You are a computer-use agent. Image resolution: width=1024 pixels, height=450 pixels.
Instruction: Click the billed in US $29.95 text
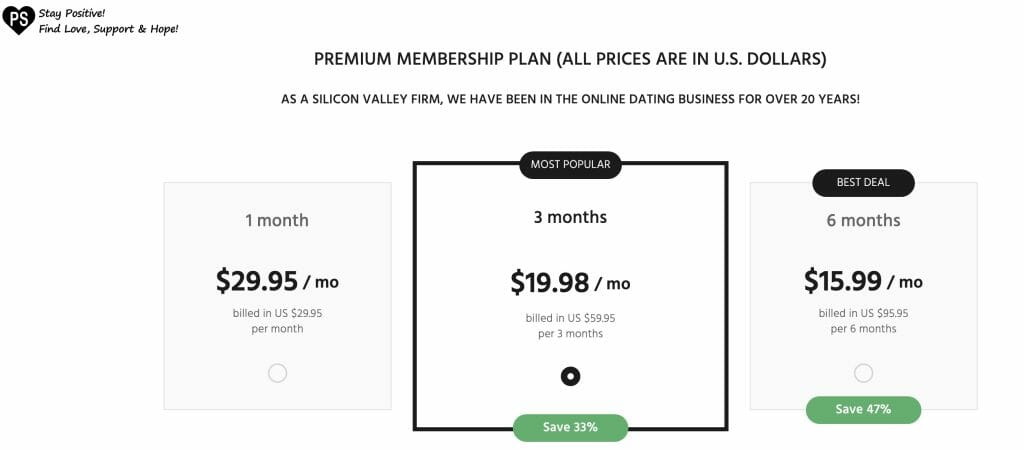pos(278,313)
